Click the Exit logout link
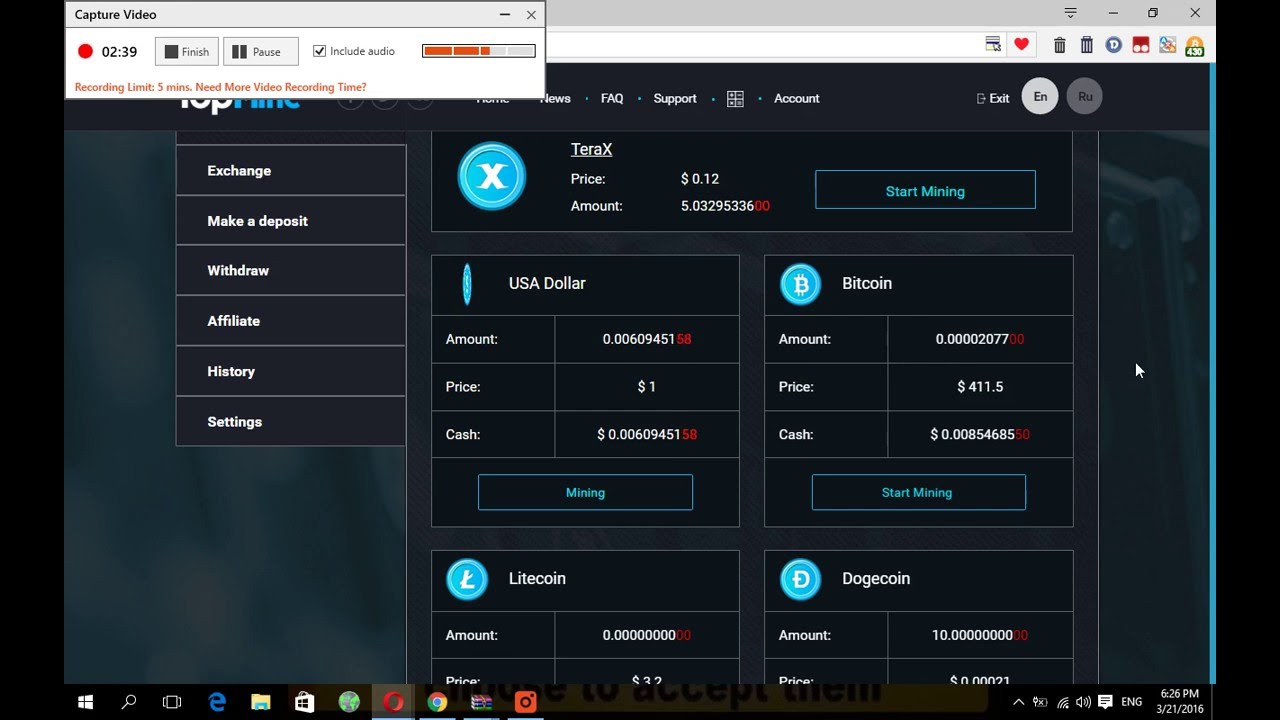The image size is (1280, 720). [x=993, y=98]
